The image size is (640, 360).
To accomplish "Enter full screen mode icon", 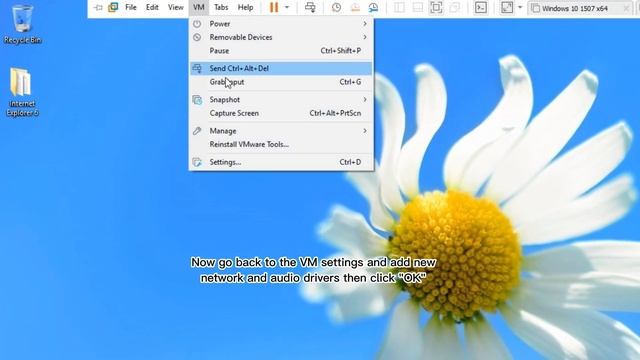I will (436, 7).
